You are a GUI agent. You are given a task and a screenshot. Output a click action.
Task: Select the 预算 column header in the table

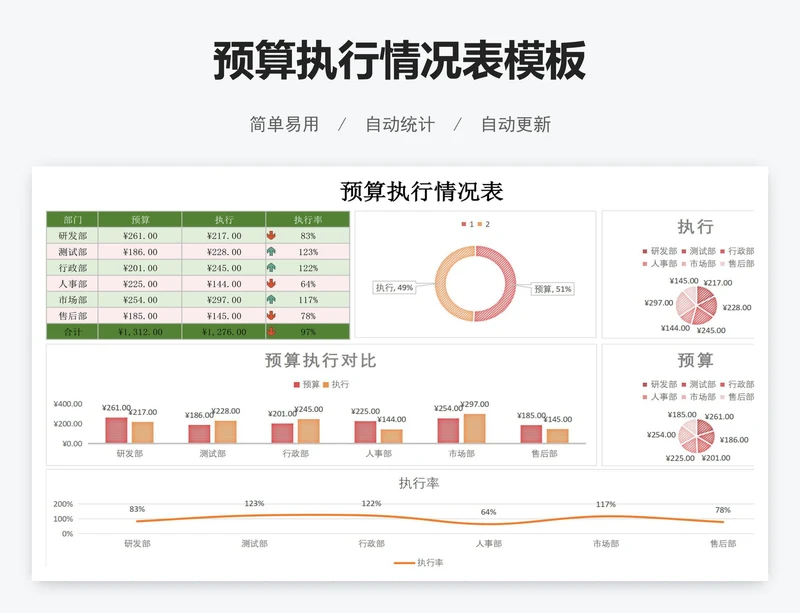[x=140, y=219]
